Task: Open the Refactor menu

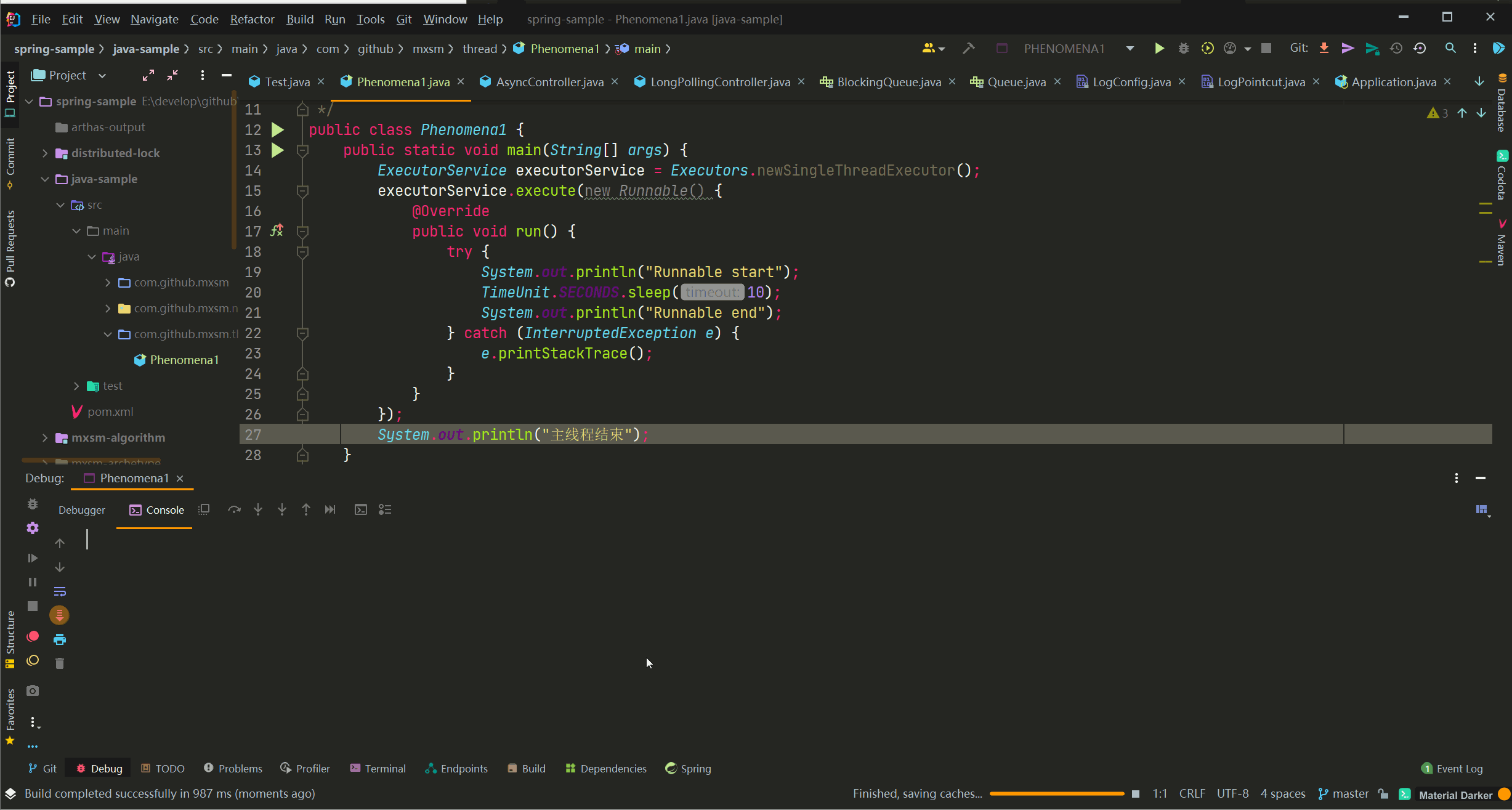Action: coord(252,19)
